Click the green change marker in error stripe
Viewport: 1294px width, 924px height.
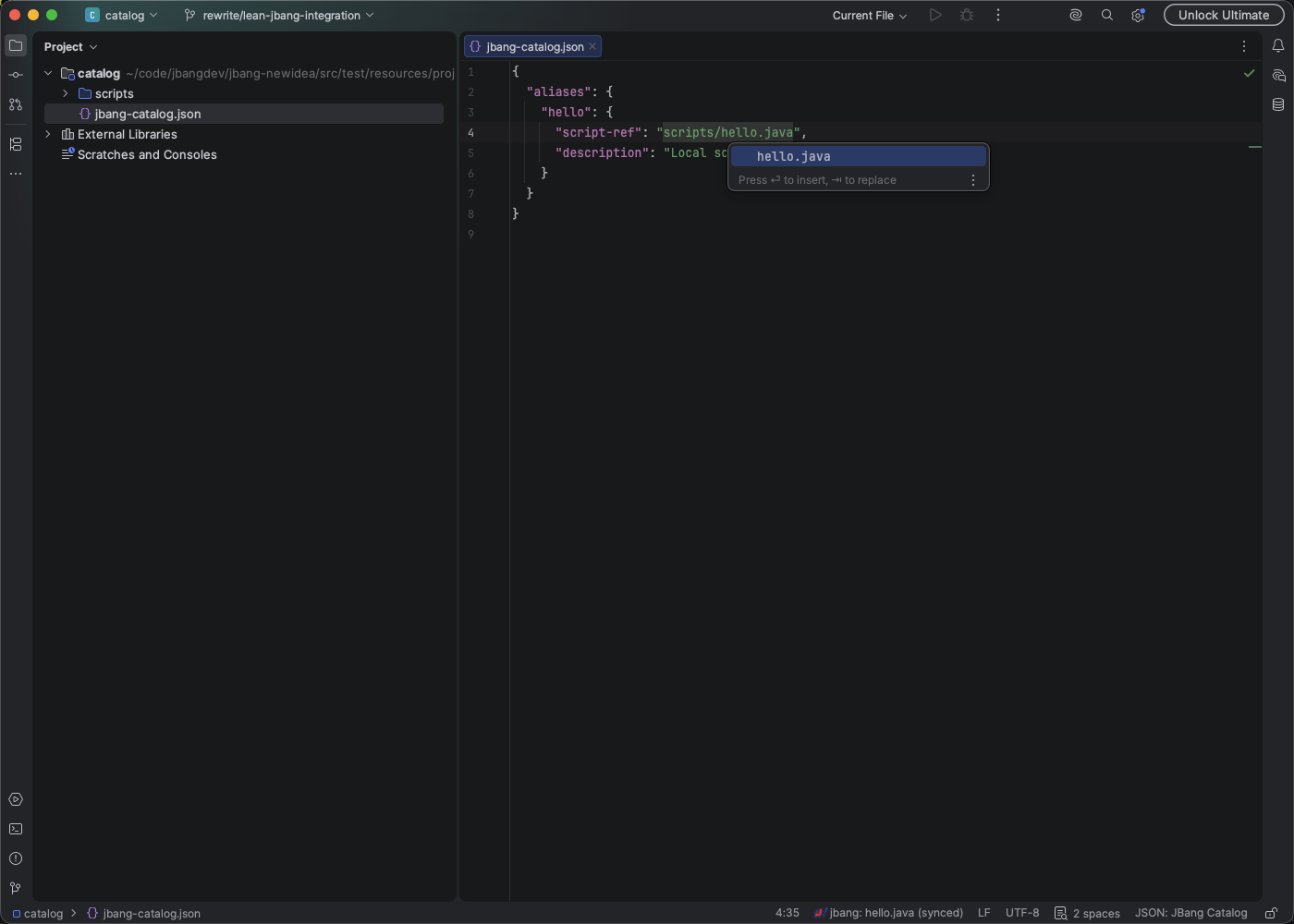tap(1255, 147)
